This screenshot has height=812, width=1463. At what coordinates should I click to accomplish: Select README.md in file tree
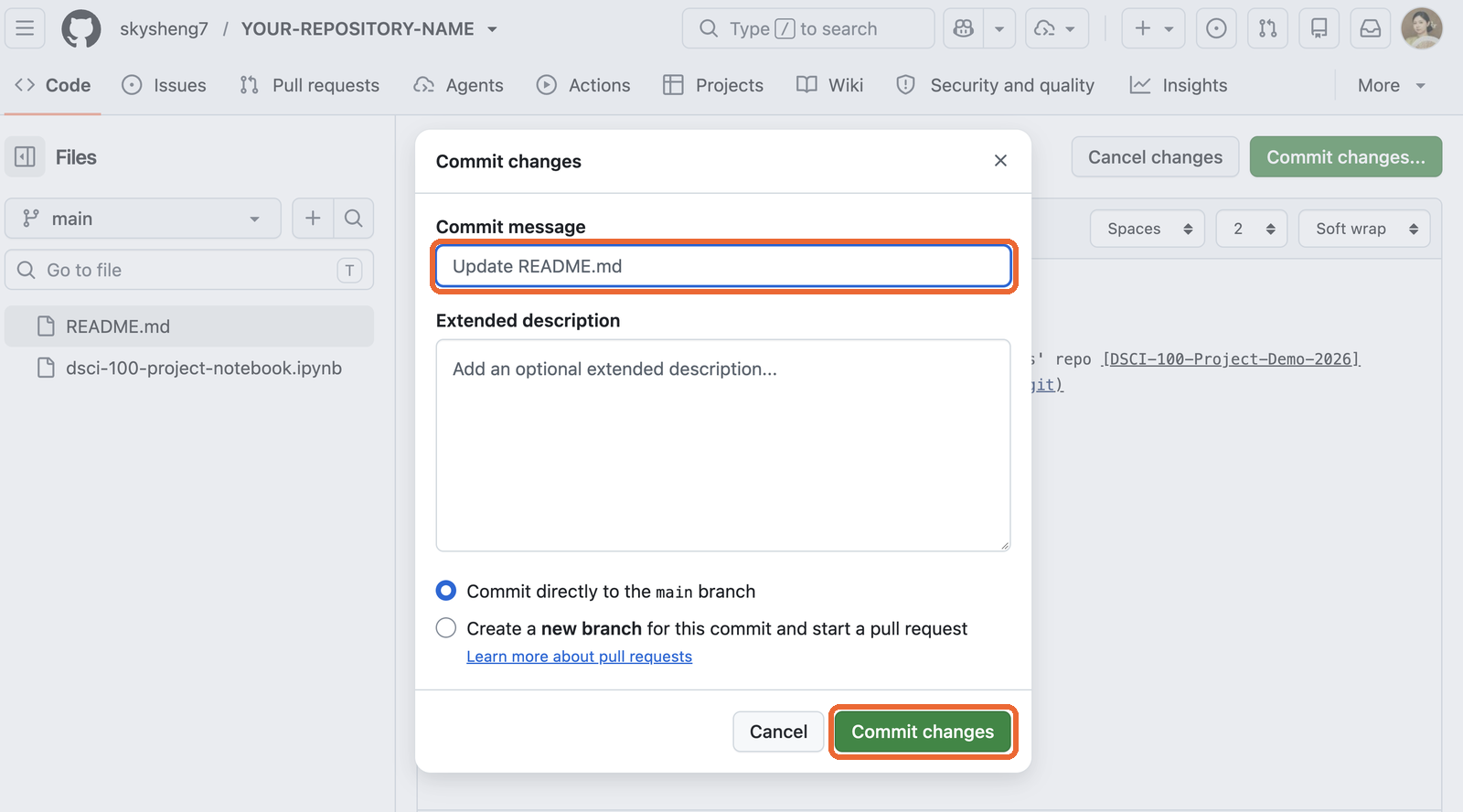(x=189, y=326)
